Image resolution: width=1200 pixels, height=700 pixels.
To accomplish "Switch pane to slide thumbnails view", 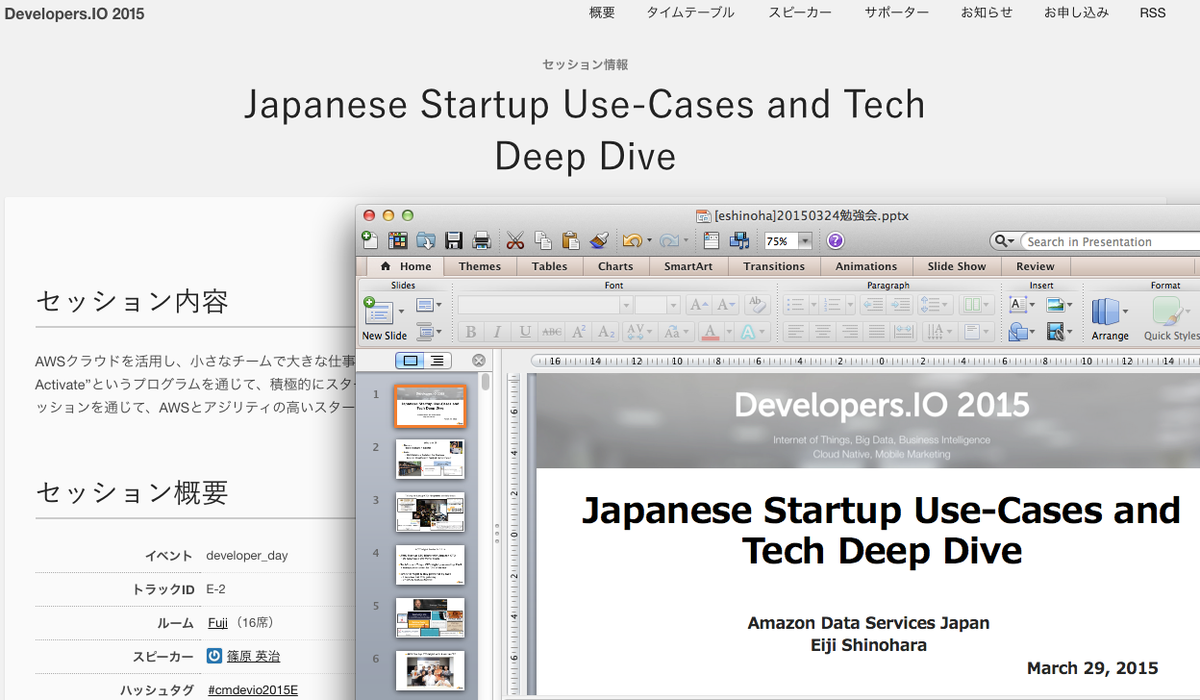I will 410,360.
